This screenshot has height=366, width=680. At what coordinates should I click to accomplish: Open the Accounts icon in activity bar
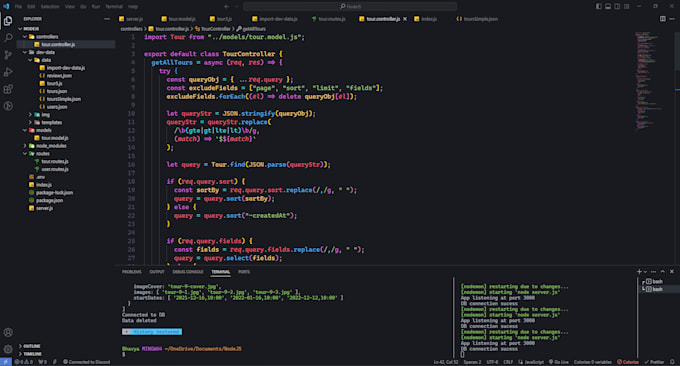coord(8,332)
